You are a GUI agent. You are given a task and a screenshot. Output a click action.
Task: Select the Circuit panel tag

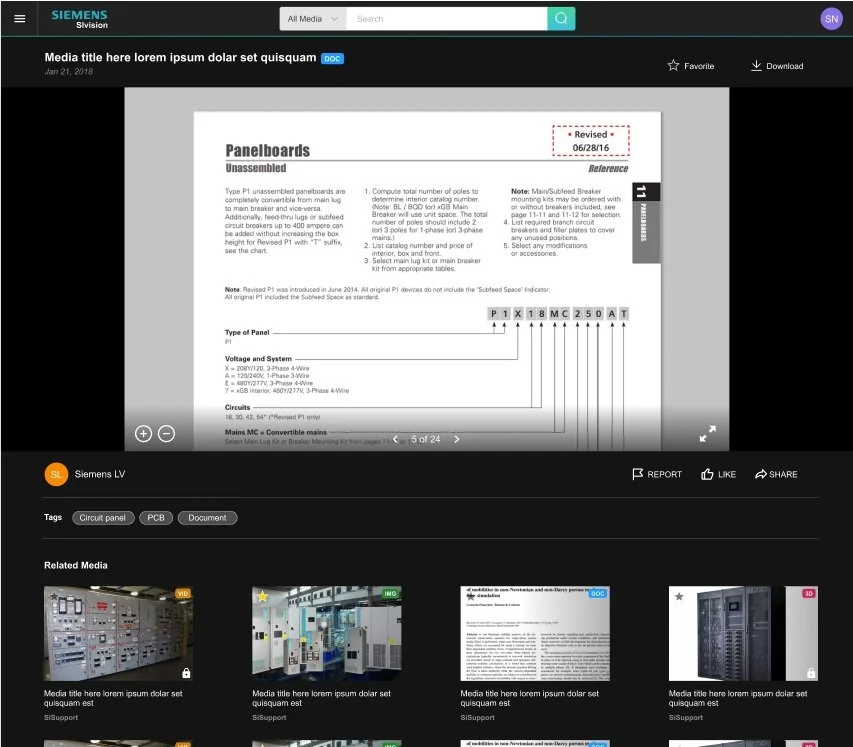103,518
